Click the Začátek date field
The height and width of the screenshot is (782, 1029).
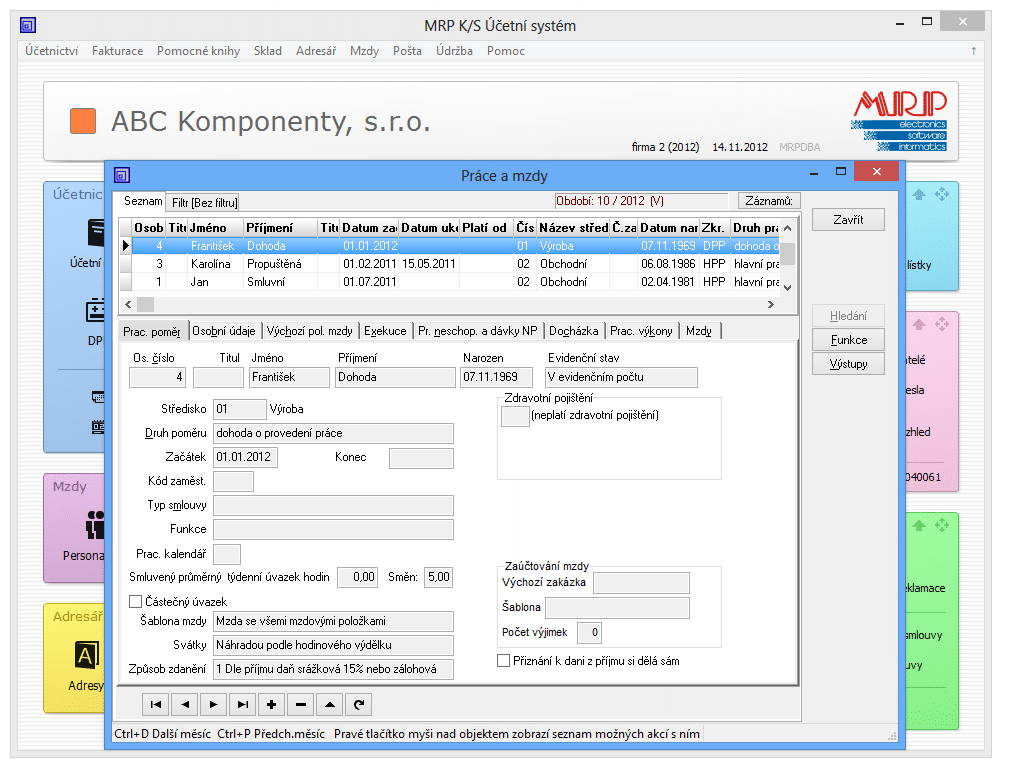[x=245, y=457]
